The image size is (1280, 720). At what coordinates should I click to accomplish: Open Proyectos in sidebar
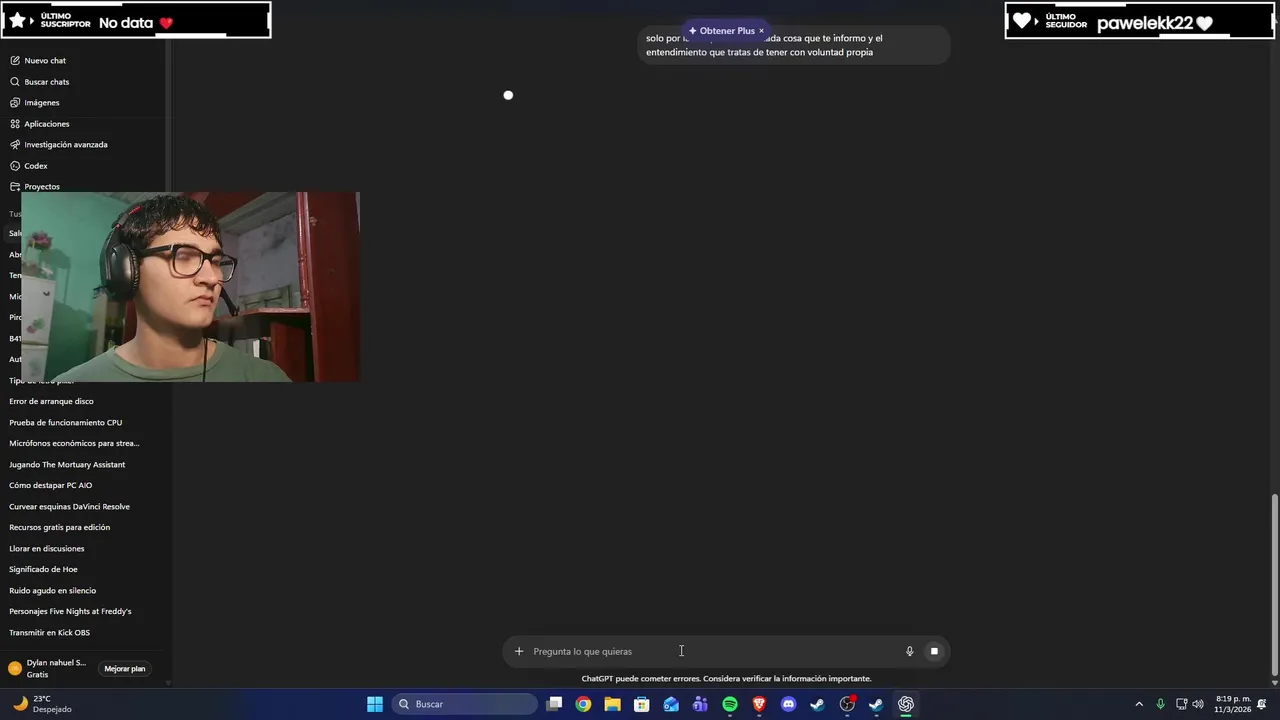point(42,187)
